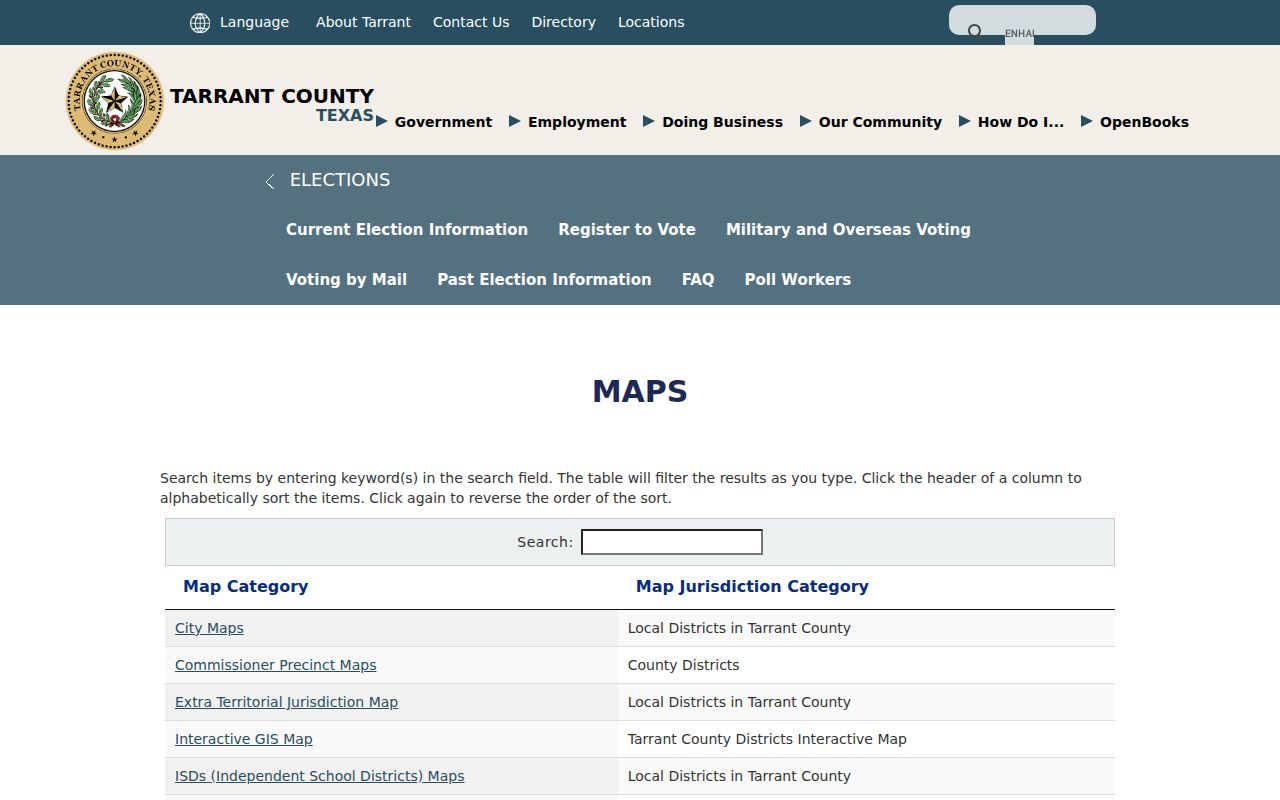Image resolution: width=1280 pixels, height=800 pixels.
Task: Open the Directory link
Action: pyautogui.click(x=563, y=22)
